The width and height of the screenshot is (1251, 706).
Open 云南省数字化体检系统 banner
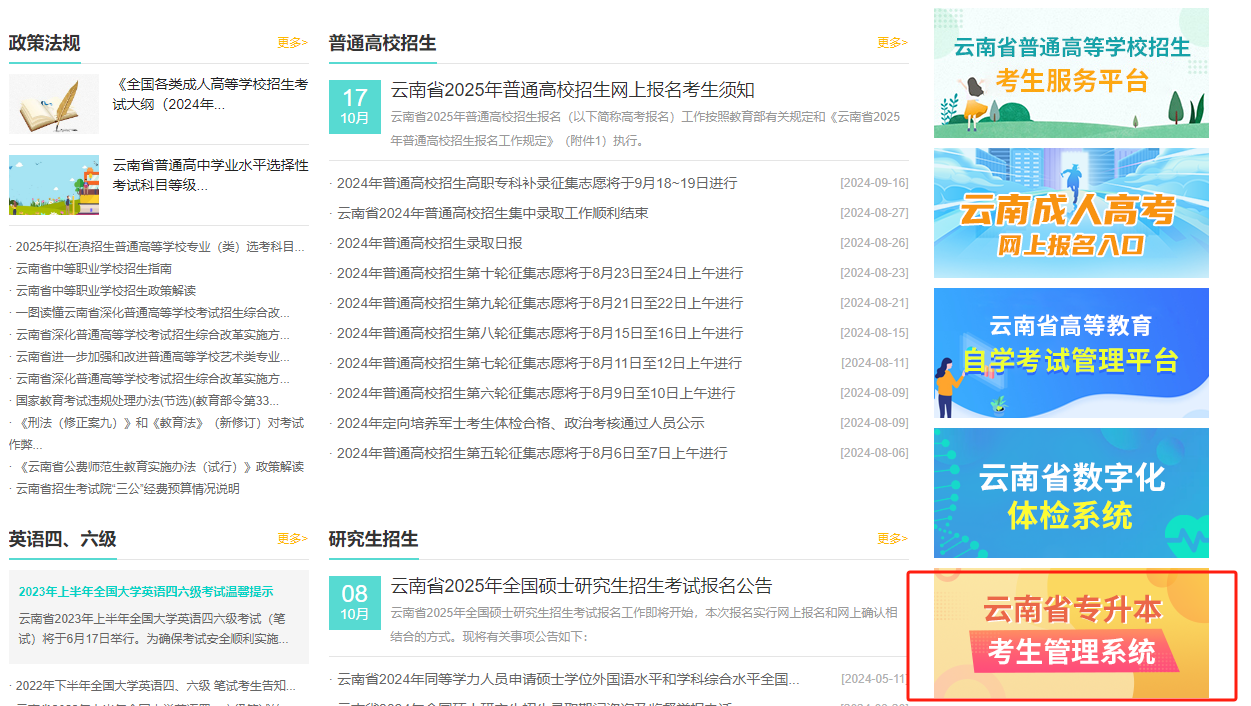[1070, 493]
